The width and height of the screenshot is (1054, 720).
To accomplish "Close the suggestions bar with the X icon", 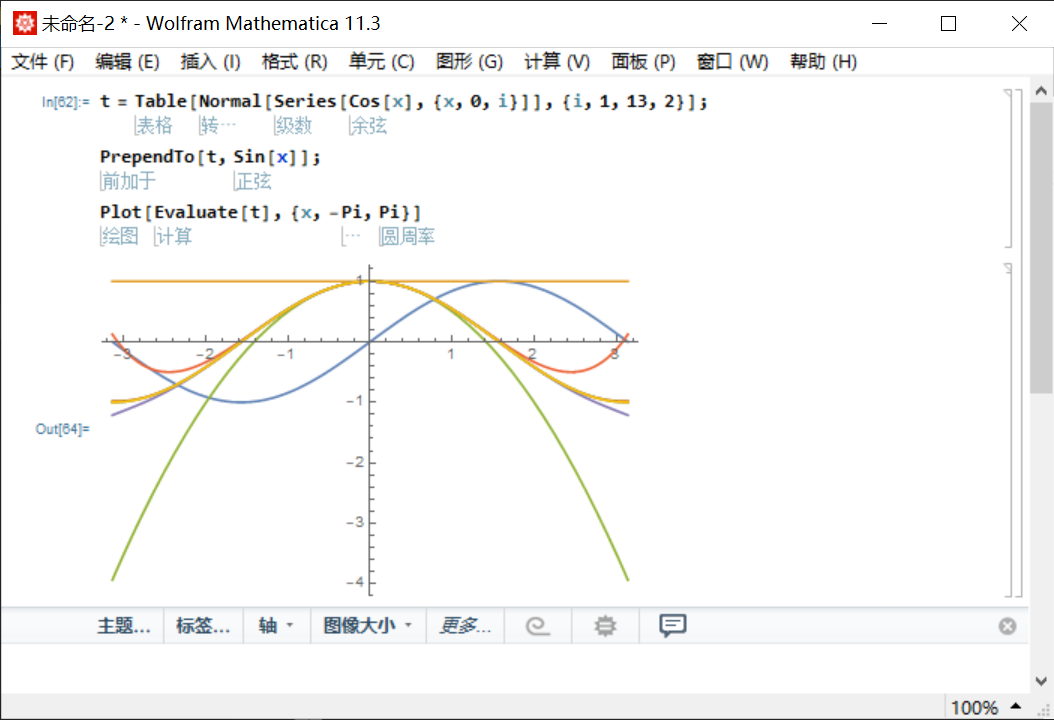I will pos(1007,627).
